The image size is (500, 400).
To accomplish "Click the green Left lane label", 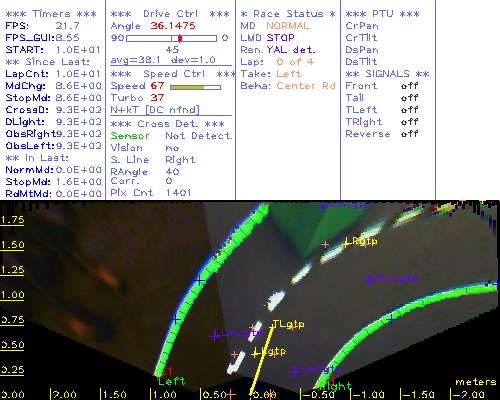I will coord(171,381).
